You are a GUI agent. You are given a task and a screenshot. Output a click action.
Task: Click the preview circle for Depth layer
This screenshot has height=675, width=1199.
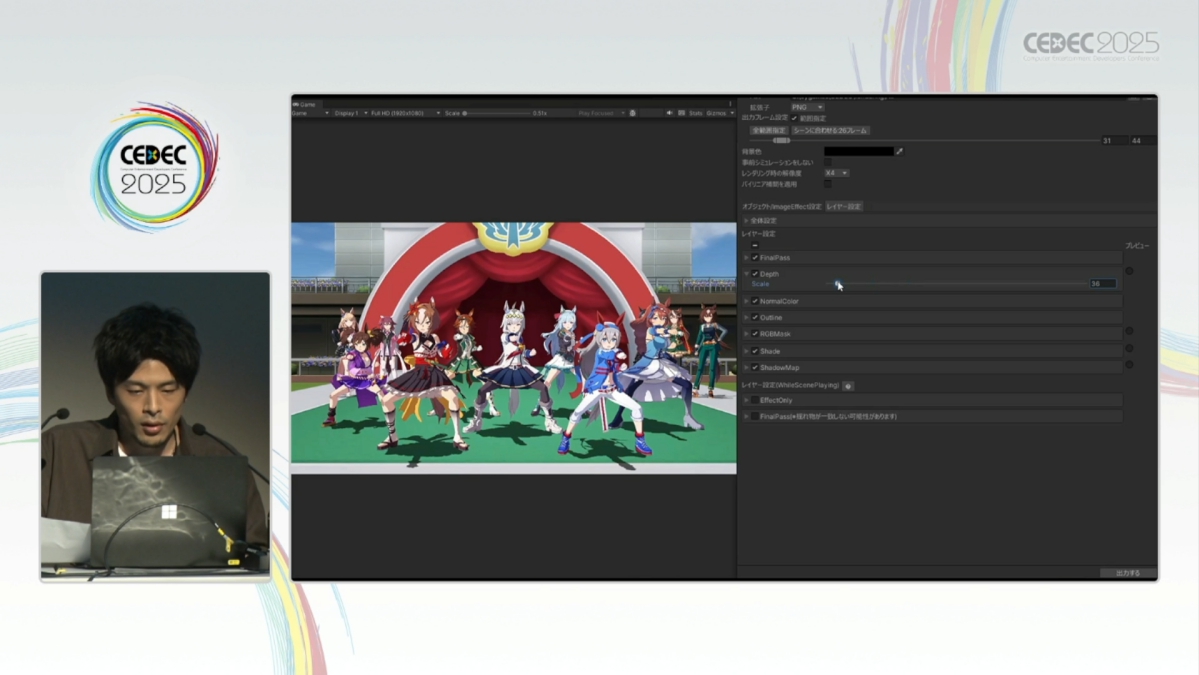(x=1129, y=271)
